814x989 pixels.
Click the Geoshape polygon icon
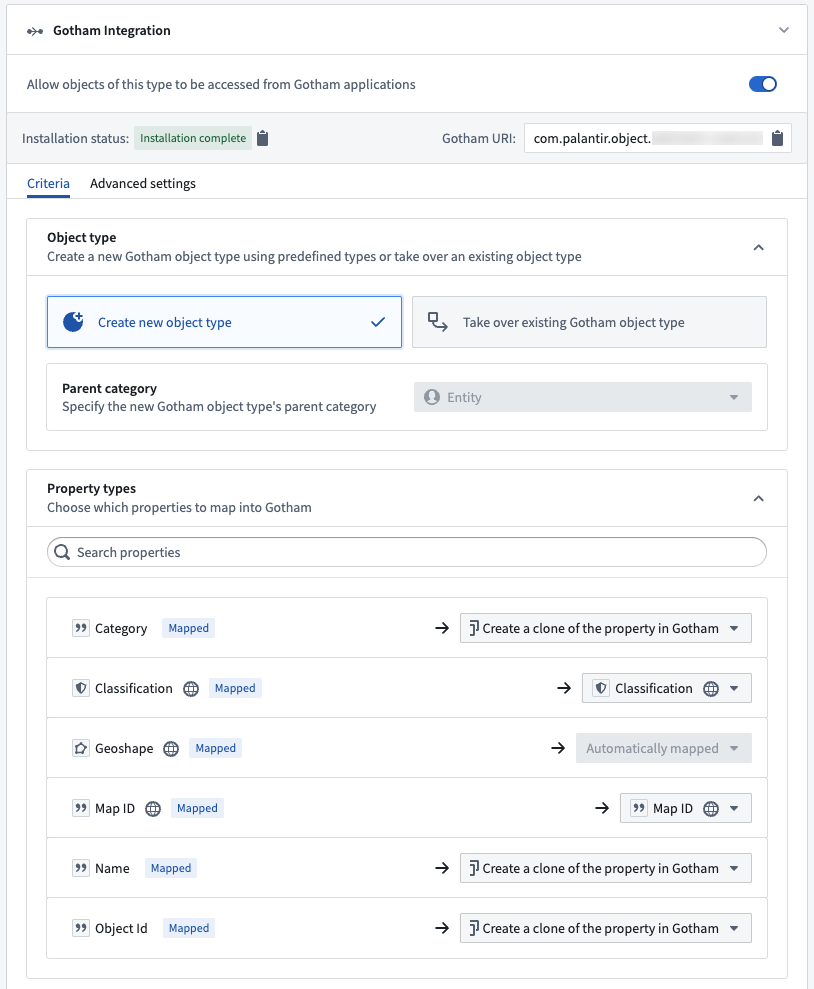click(81, 748)
